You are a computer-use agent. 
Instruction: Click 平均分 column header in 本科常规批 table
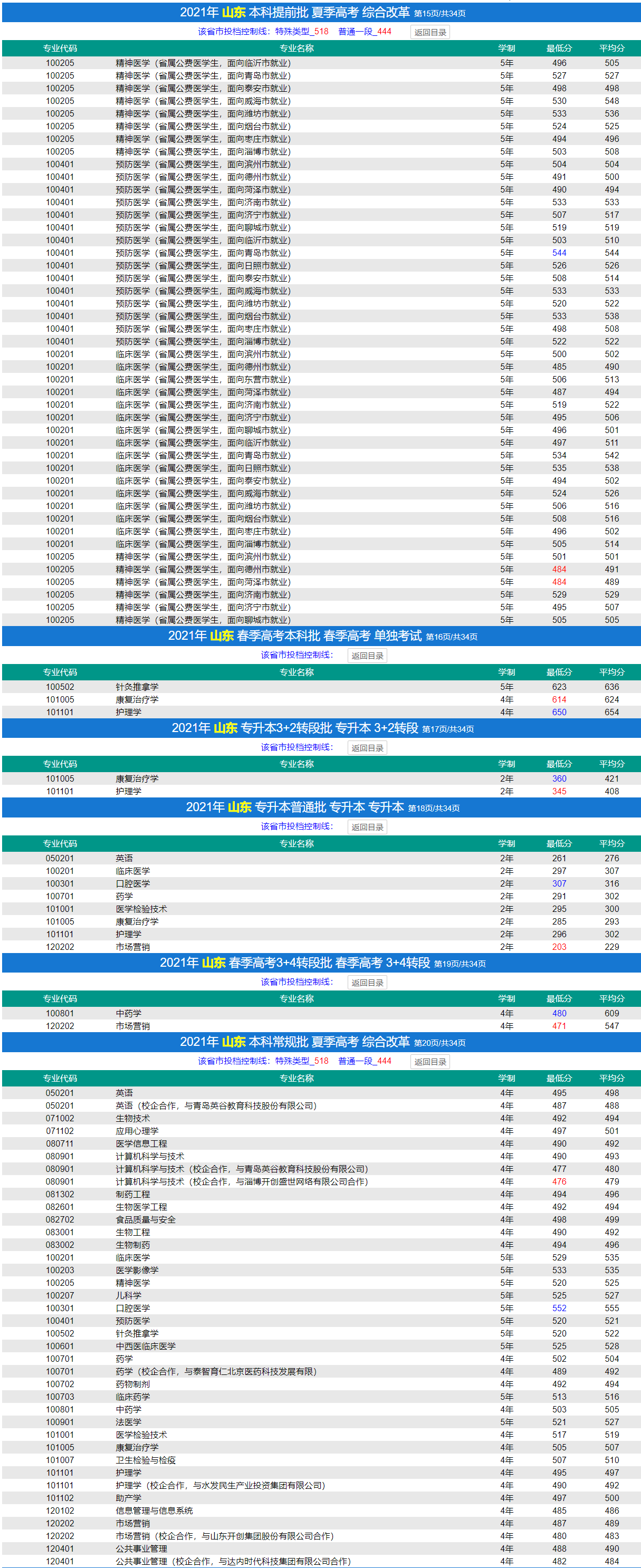(x=611, y=1078)
